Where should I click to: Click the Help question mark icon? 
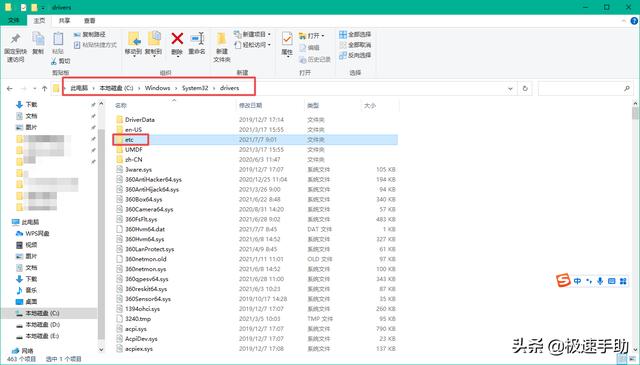(x=634, y=20)
